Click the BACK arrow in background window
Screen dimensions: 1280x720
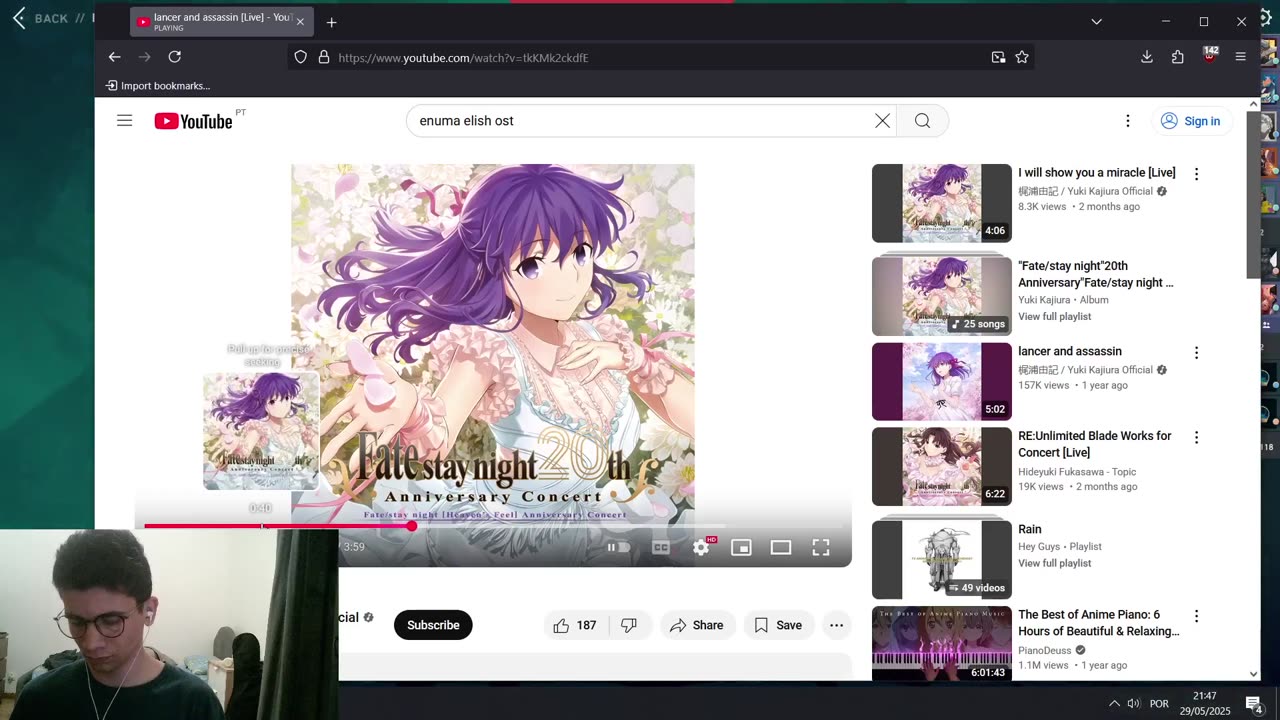(x=19, y=18)
